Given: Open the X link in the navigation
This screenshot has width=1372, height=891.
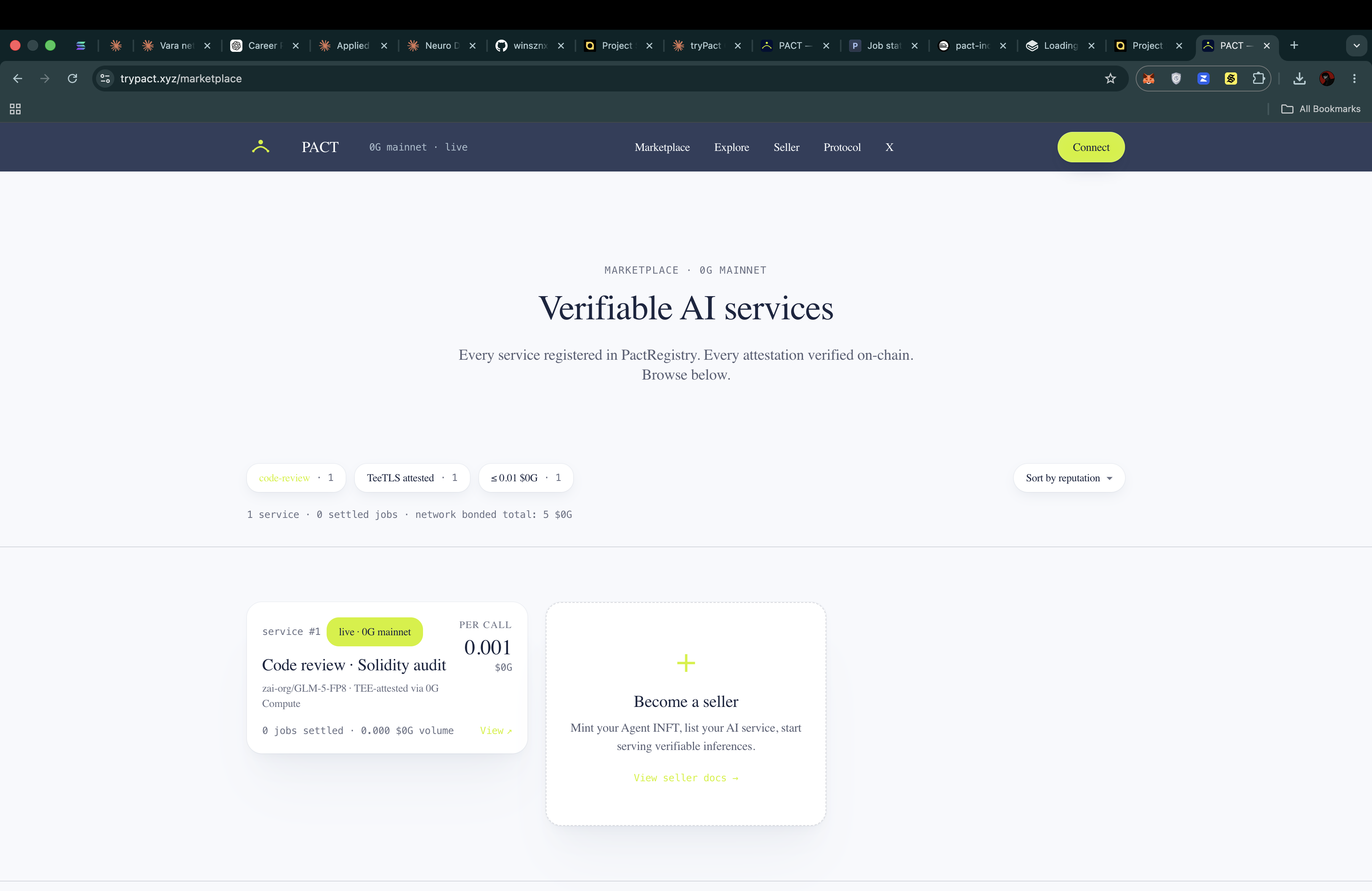Looking at the screenshot, I should click(890, 147).
